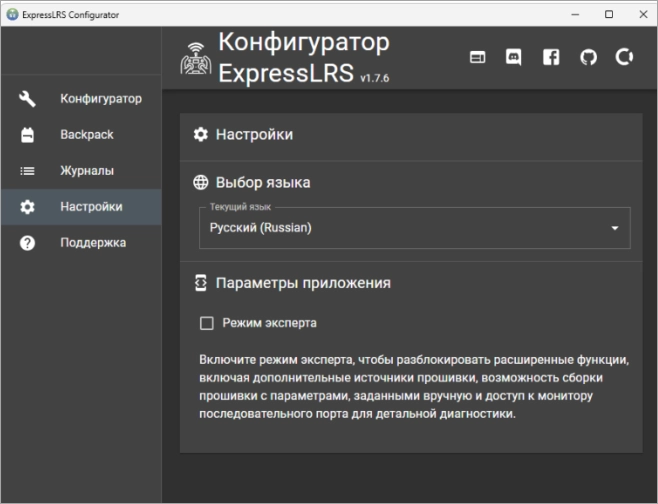Open the GitHub link icon

point(588,57)
